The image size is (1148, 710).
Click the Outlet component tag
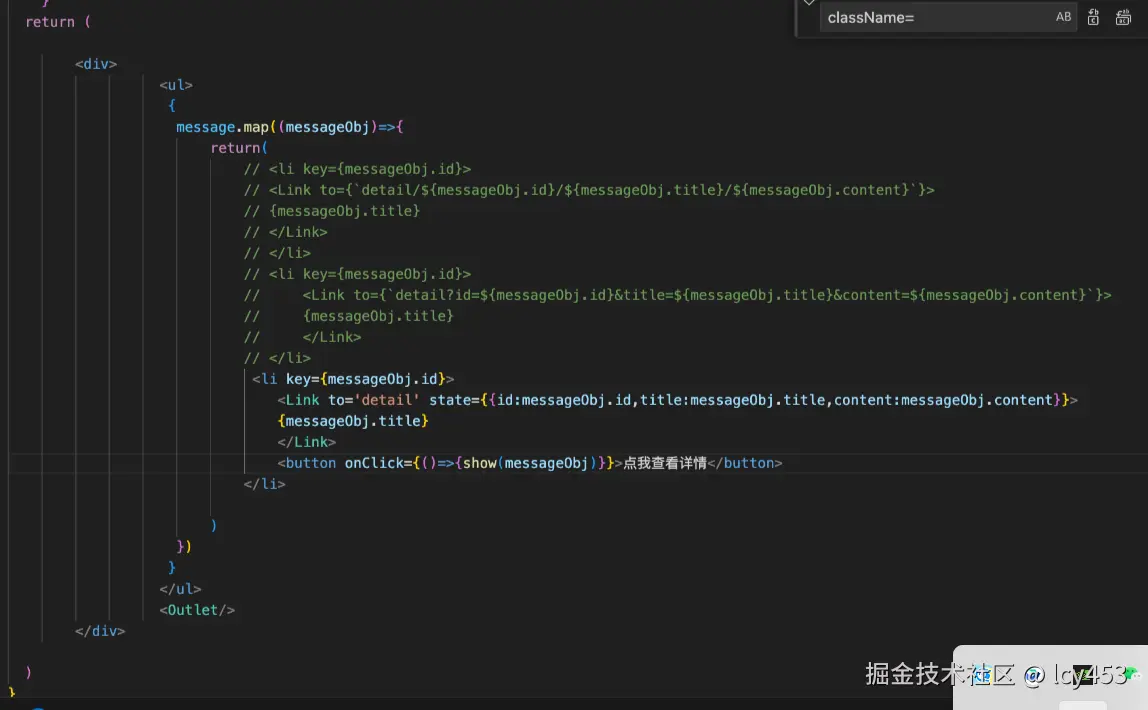tap(197, 609)
